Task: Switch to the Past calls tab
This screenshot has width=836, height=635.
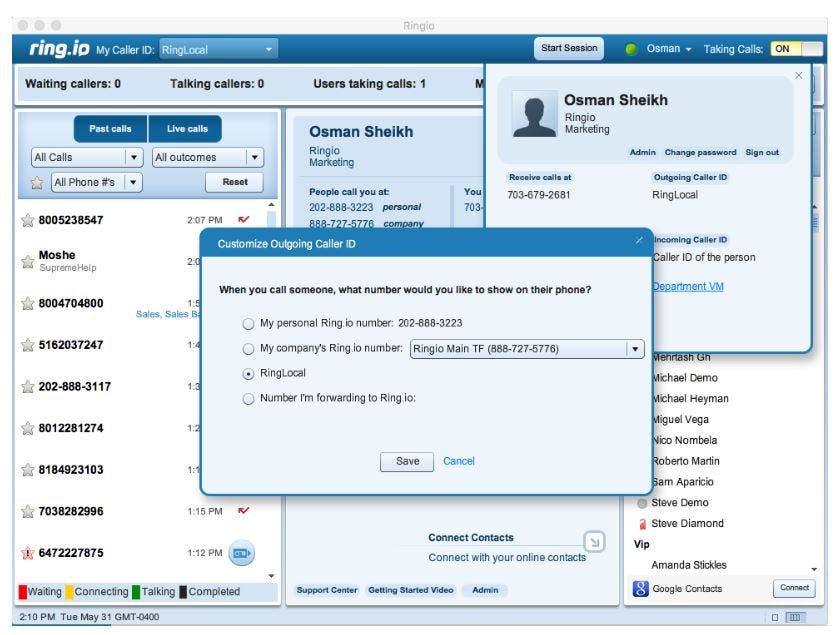Action: (110, 128)
